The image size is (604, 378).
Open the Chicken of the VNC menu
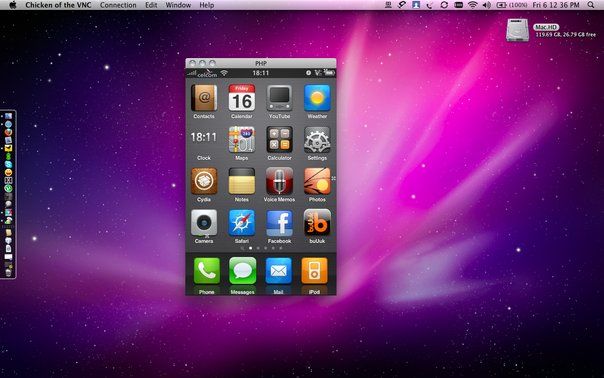pyautogui.click(x=58, y=5)
